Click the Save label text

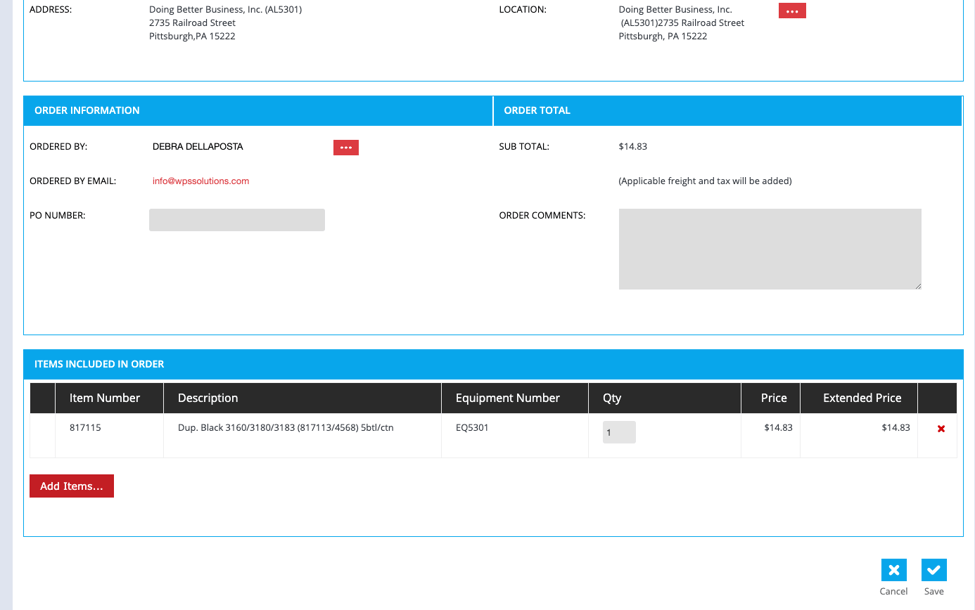pyautogui.click(x=934, y=591)
